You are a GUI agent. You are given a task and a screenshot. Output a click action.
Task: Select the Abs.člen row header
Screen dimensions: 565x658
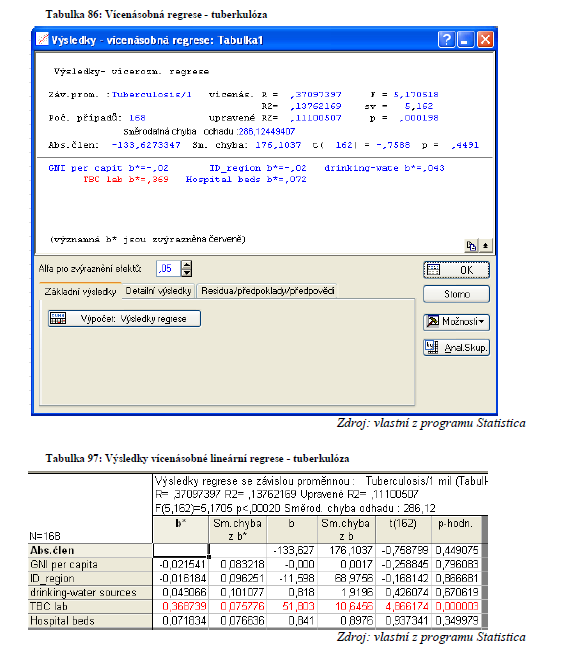tap(90, 550)
